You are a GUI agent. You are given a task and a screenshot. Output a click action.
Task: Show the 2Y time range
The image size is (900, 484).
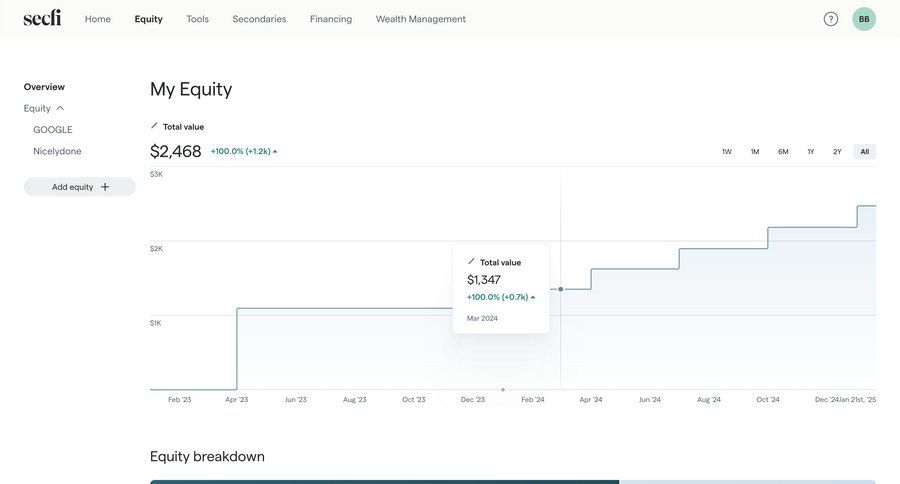click(837, 152)
